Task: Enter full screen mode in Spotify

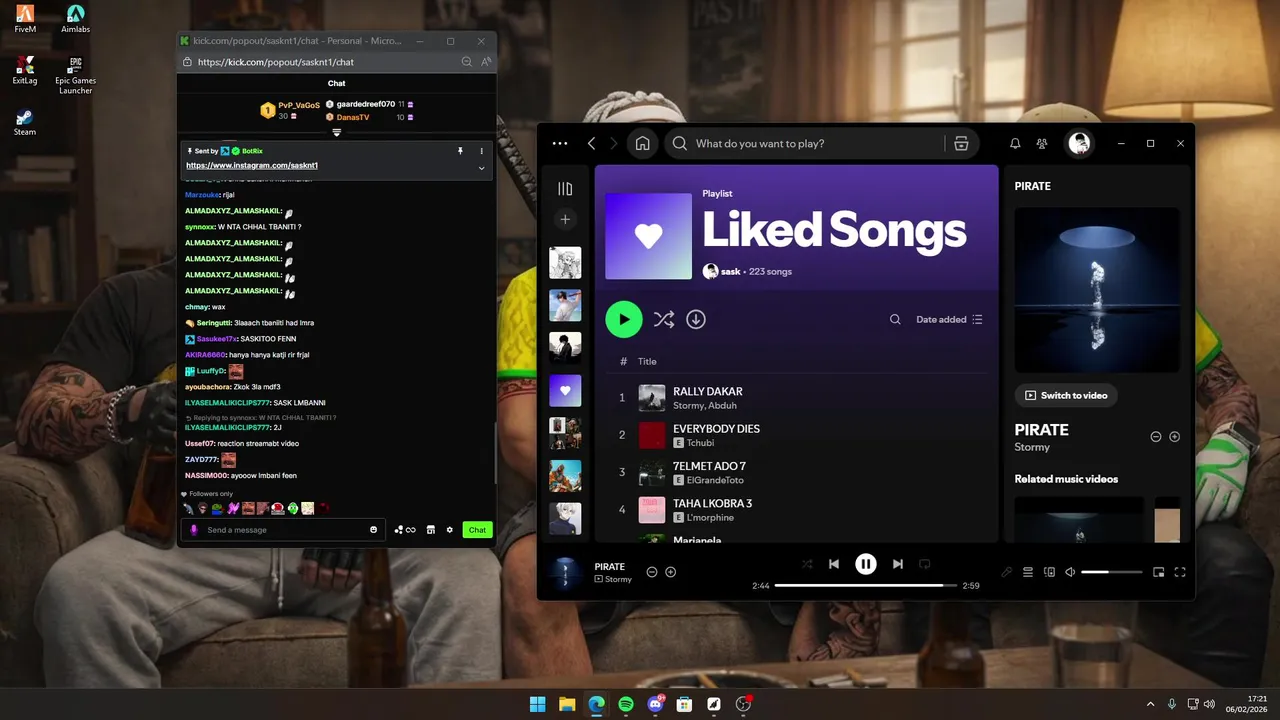Action: pyautogui.click(x=1180, y=572)
